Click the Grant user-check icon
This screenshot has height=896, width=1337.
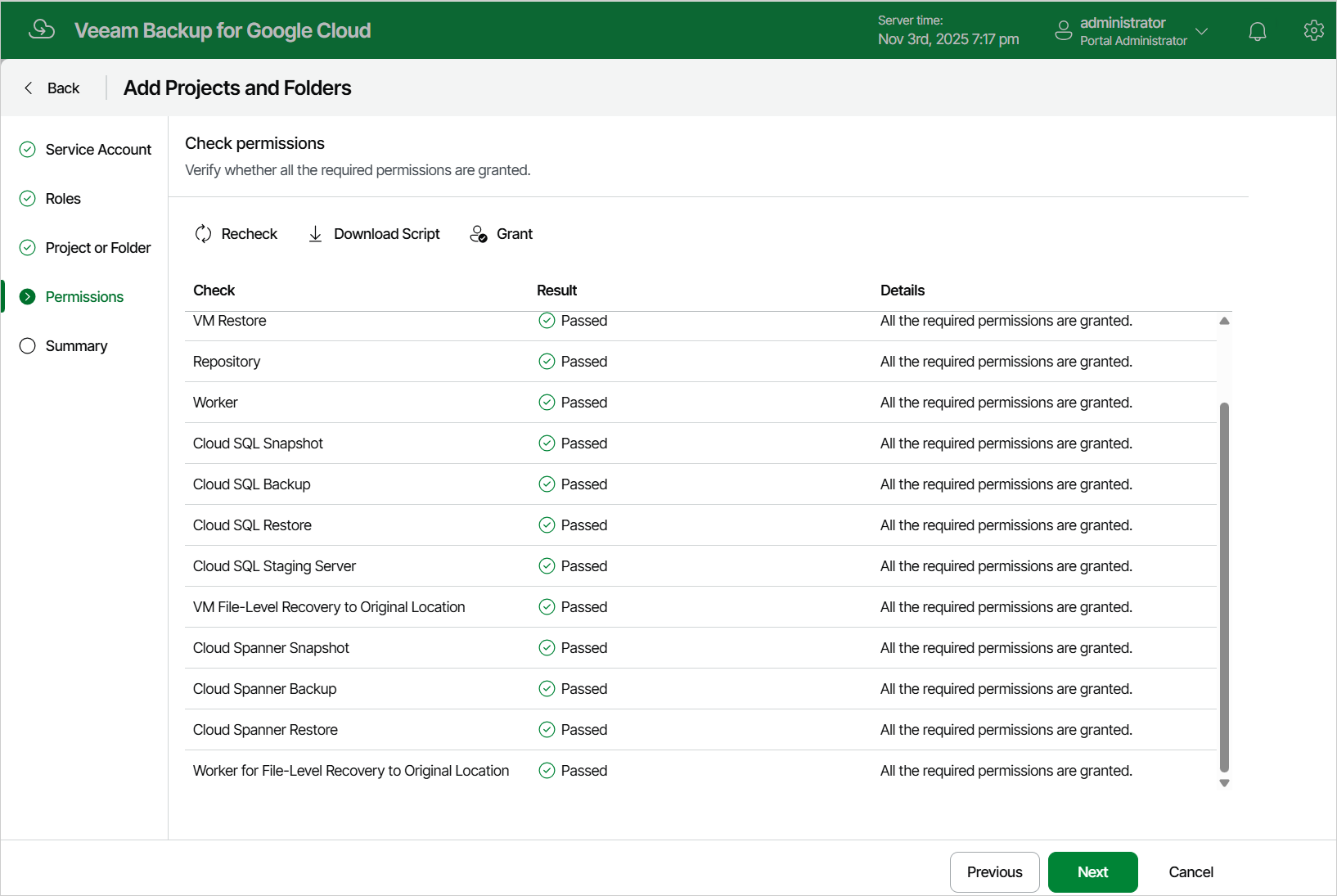[479, 234]
